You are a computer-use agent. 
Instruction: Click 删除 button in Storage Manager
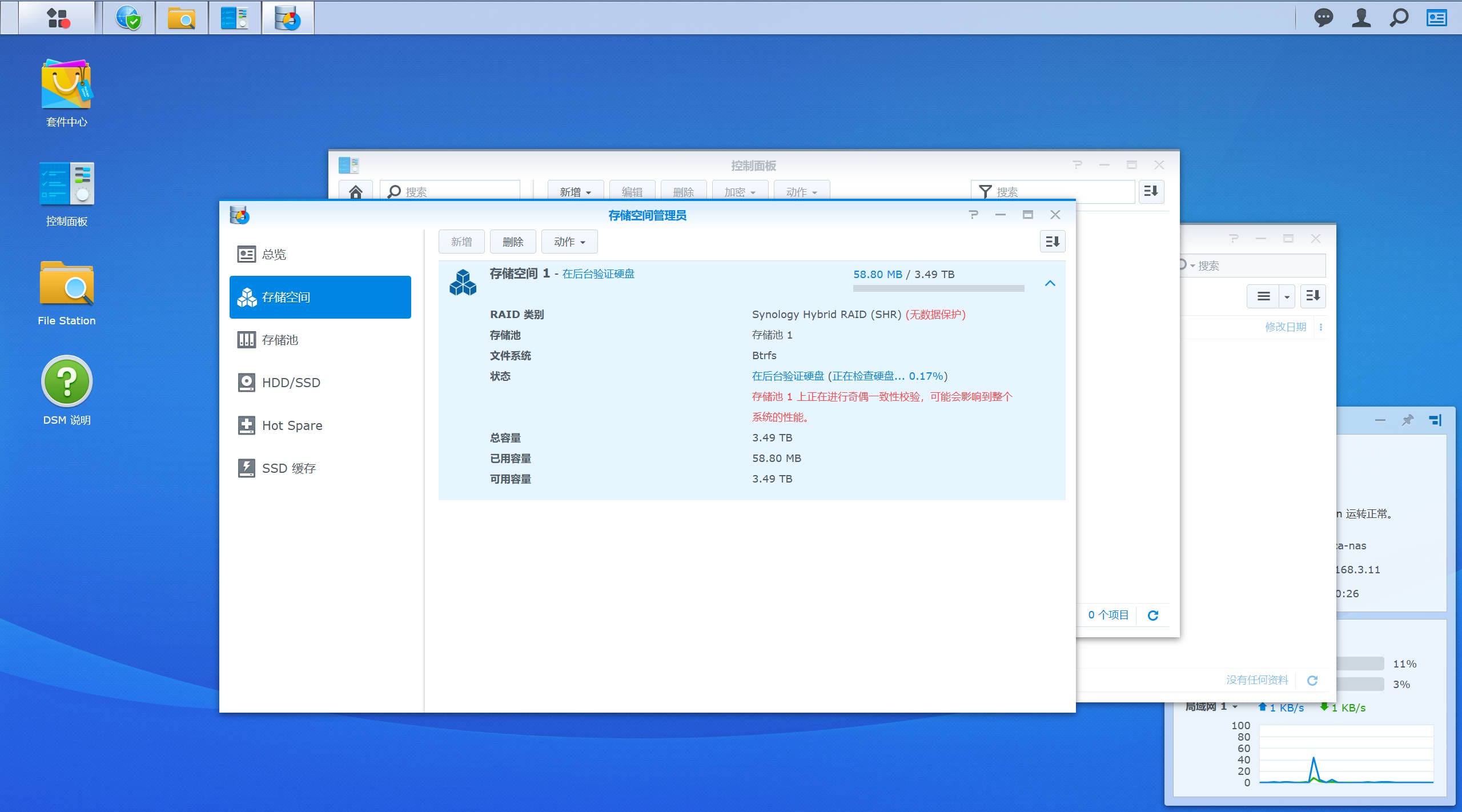point(513,242)
